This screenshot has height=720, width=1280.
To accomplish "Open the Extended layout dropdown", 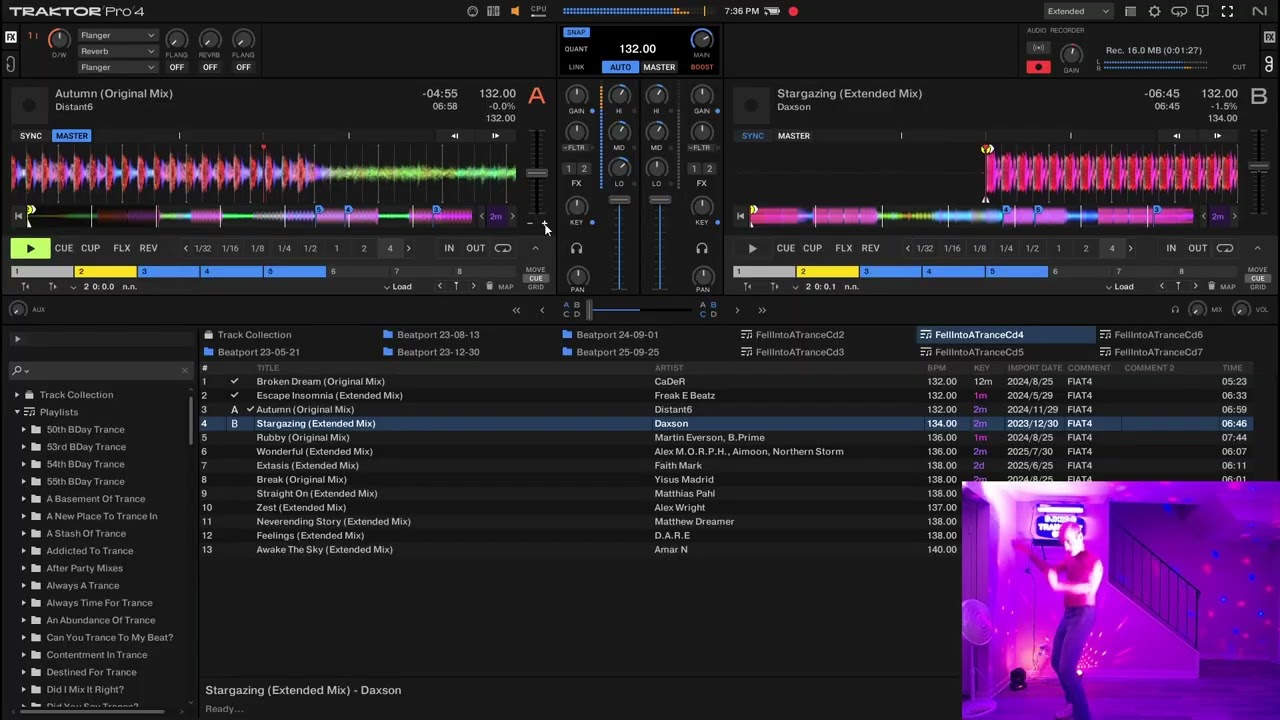I will pyautogui.click(x=1078, y=11).
